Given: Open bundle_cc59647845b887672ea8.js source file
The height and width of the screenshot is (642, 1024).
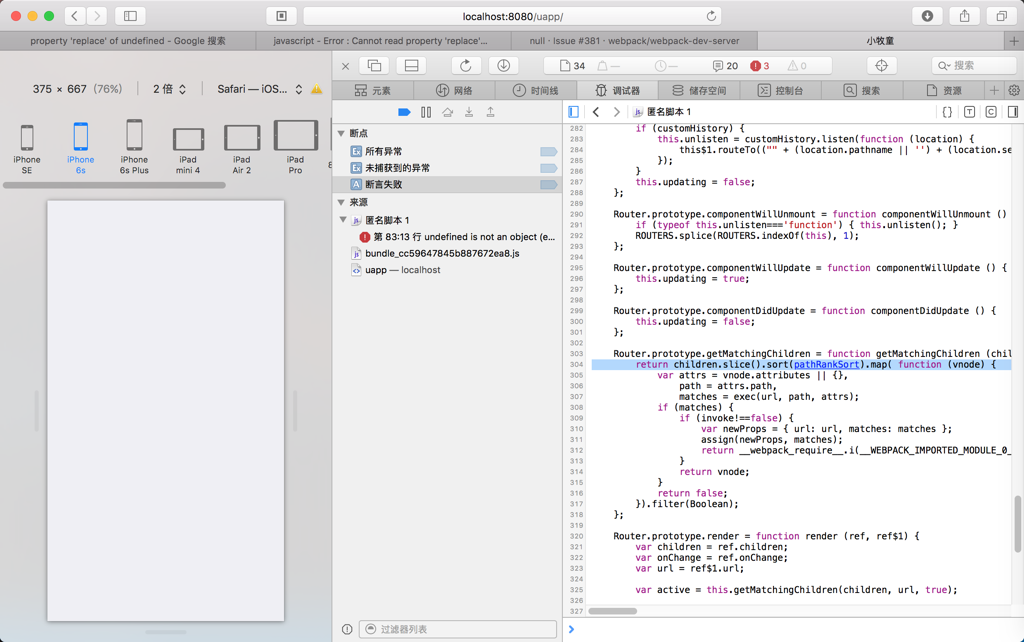Looking at the screenshot, I should click(441, 254).
